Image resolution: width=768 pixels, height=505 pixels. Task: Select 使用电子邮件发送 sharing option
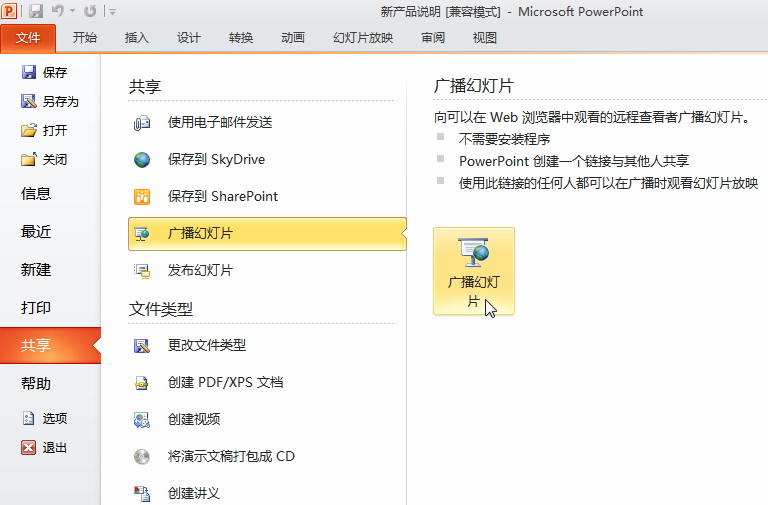tap(219, 122)
